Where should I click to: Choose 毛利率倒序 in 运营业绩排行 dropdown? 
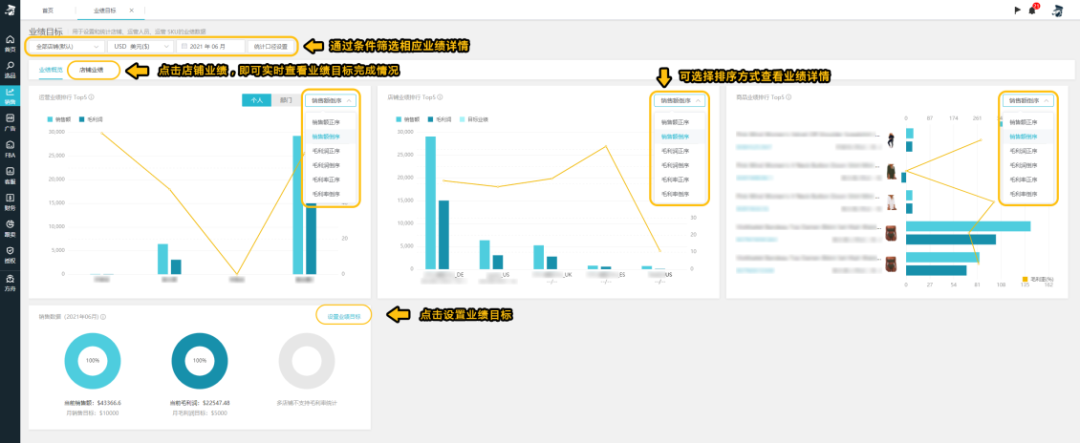pyautogui.click(x=331, y=194)
